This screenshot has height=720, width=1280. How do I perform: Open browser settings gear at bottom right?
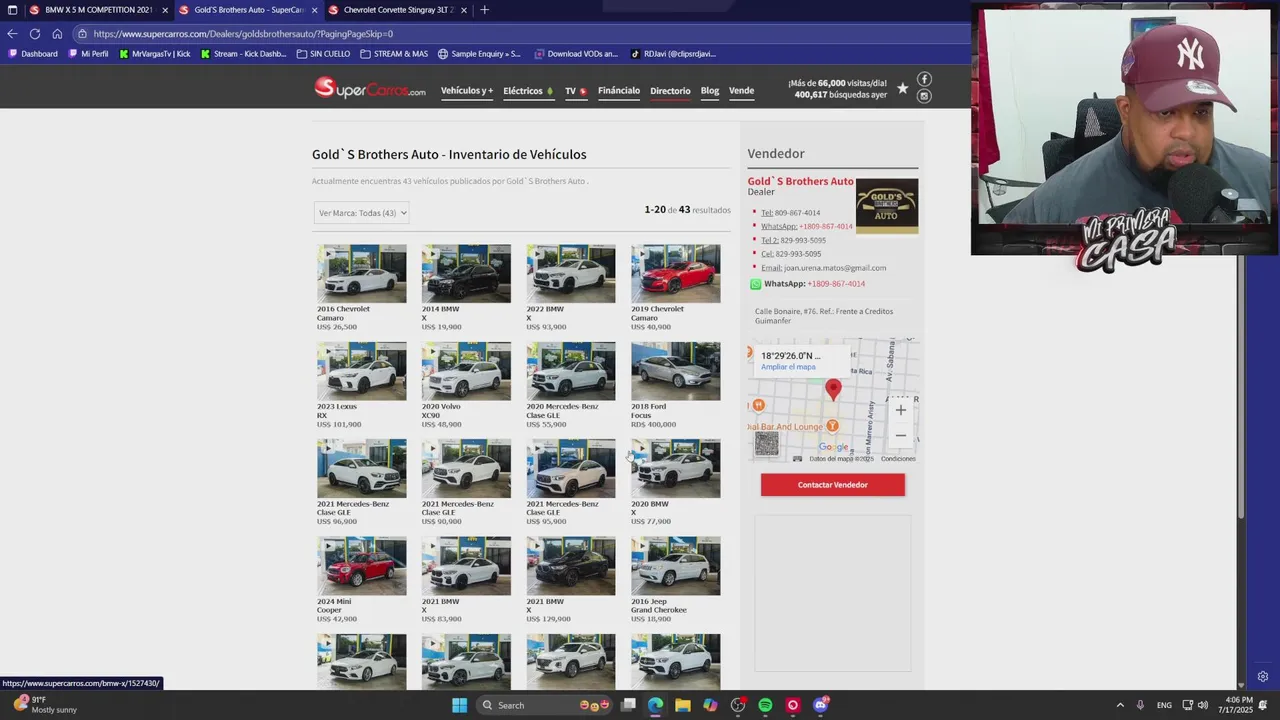coord(1263,677)
